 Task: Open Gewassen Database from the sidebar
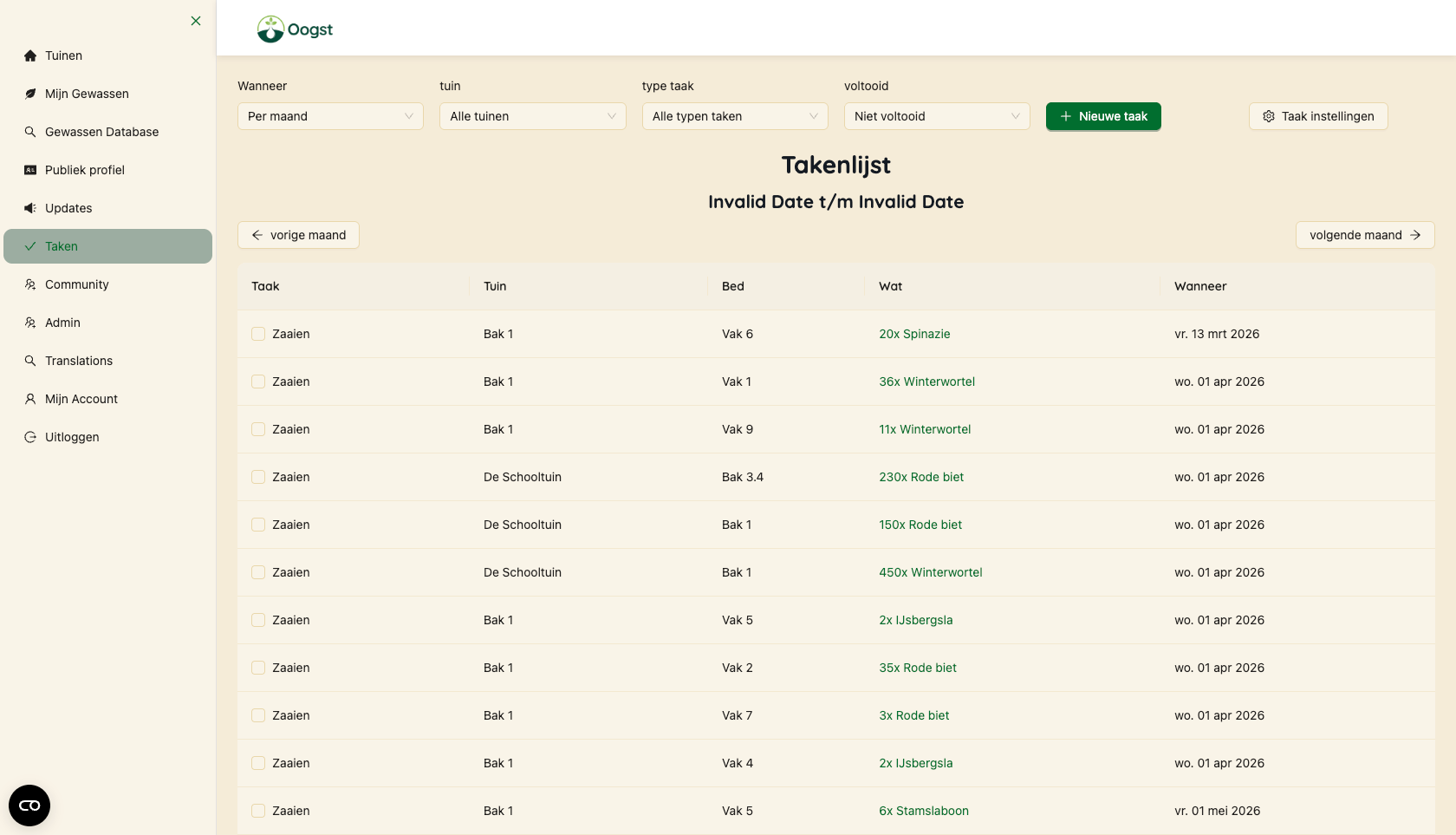[107, 132]
